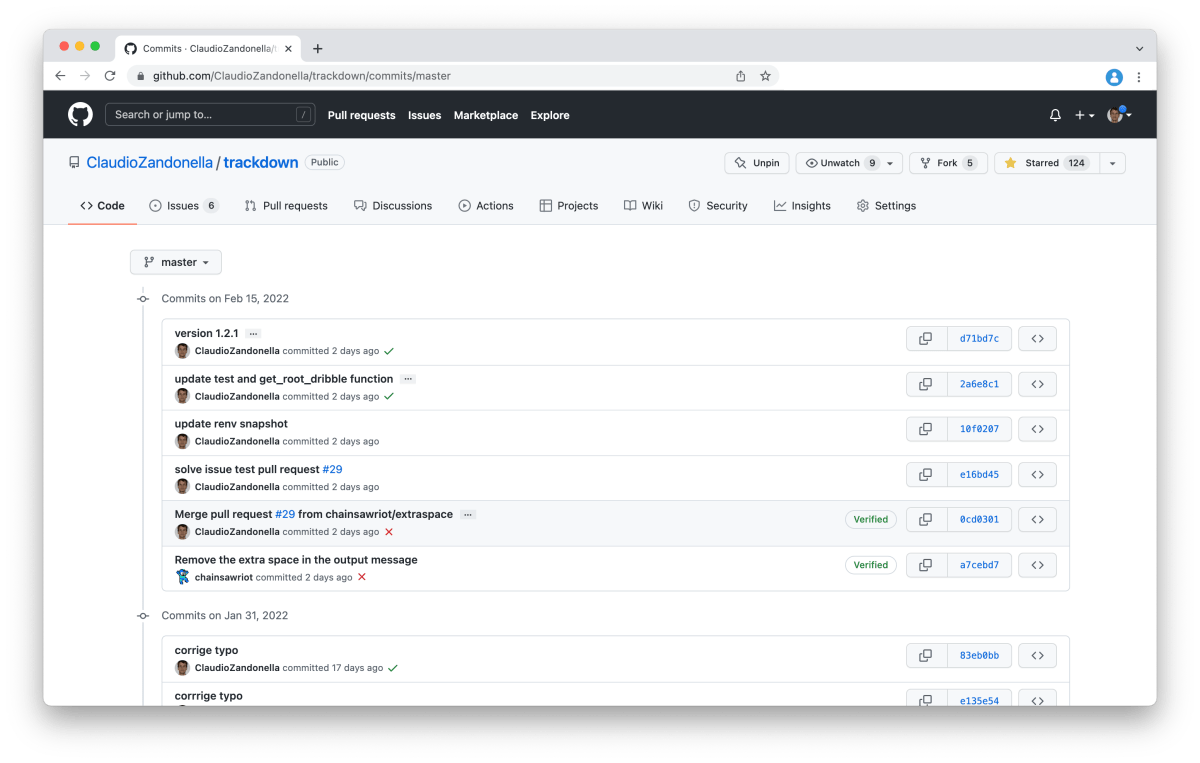Open the GitHub home logo
1200x763 pixels.
click(80, 115)
